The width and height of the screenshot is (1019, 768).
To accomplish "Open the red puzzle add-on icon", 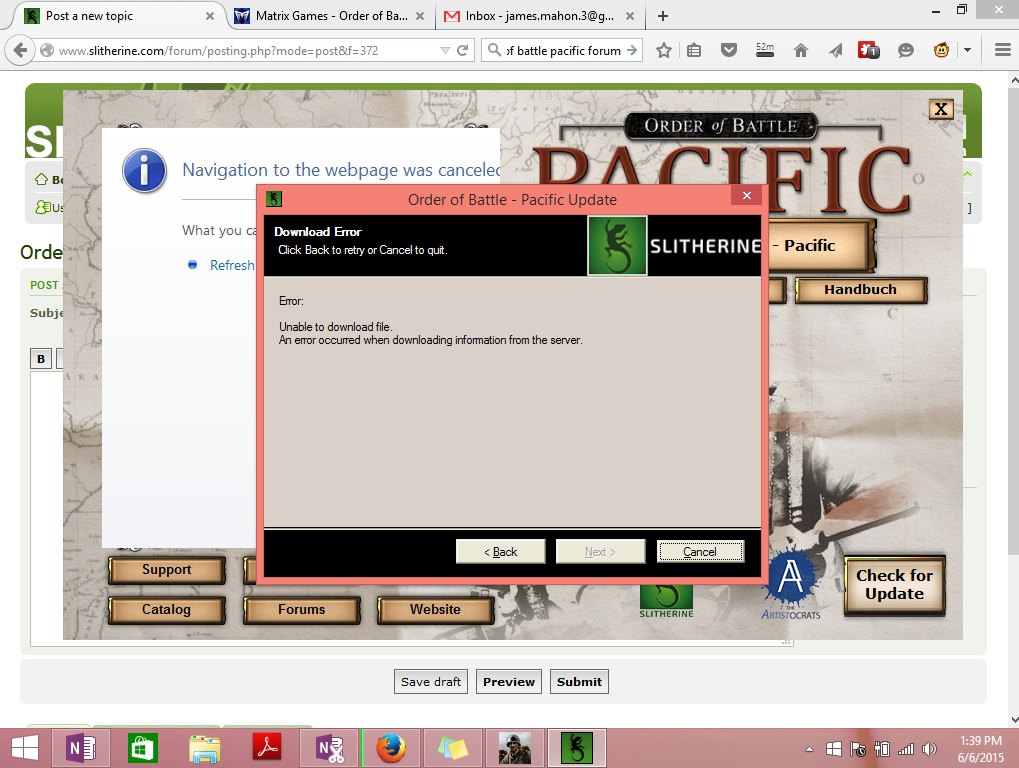I will pyautogui.click(x=869, y=50).
